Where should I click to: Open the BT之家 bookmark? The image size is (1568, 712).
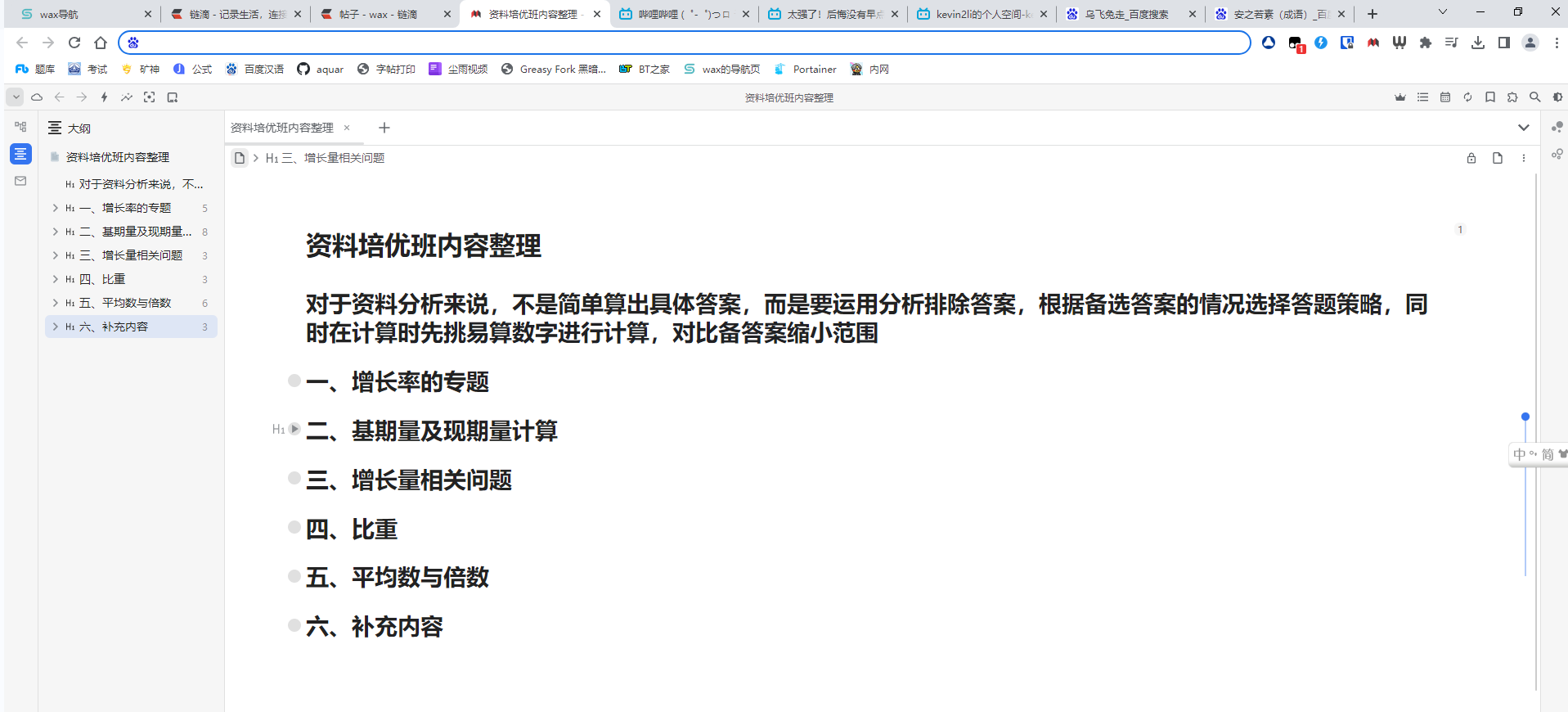pos(645,70)
